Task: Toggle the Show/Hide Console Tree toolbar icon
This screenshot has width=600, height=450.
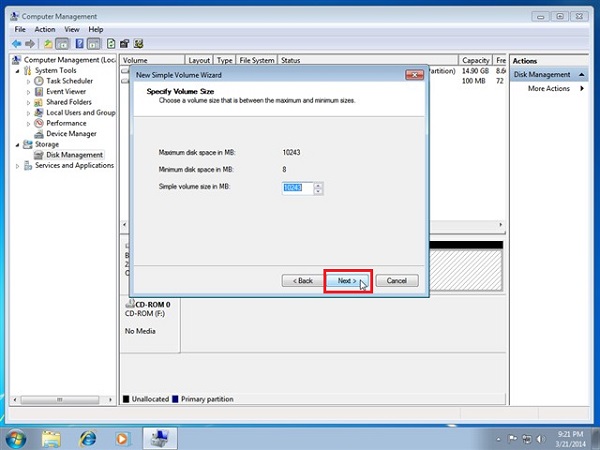Action: tap(63, 44)
